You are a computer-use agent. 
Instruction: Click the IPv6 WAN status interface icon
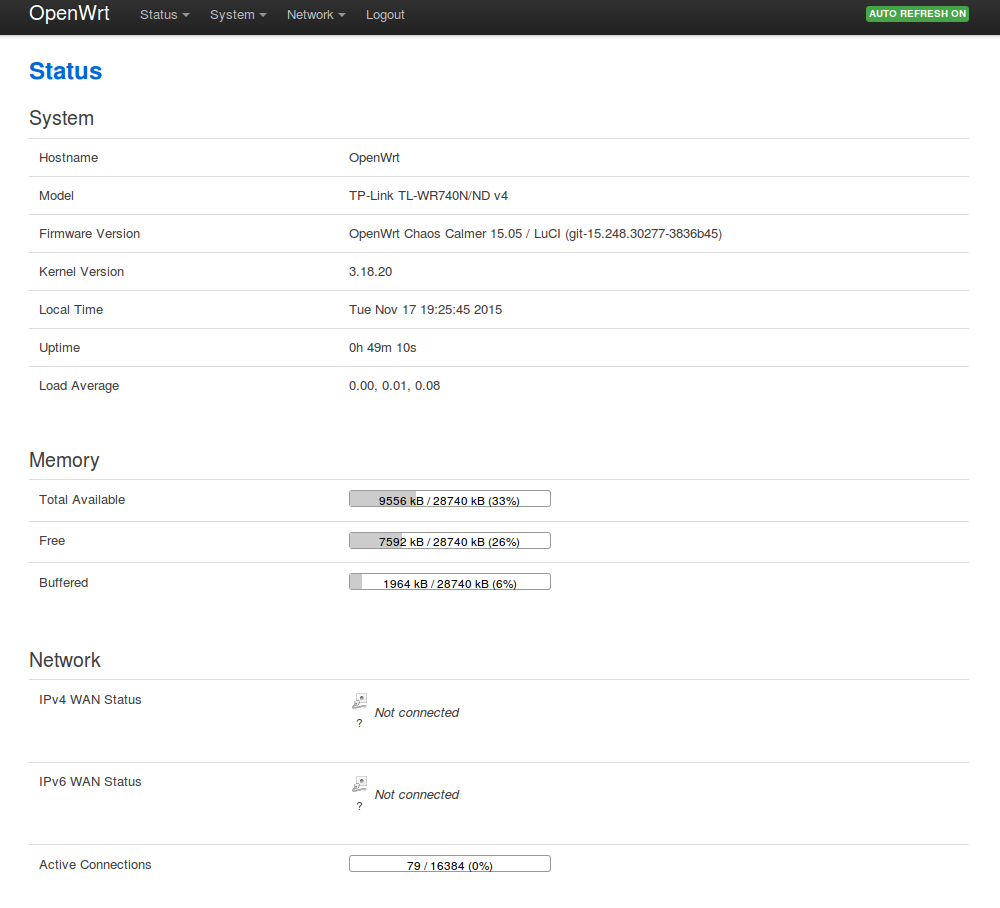[359, 783]
